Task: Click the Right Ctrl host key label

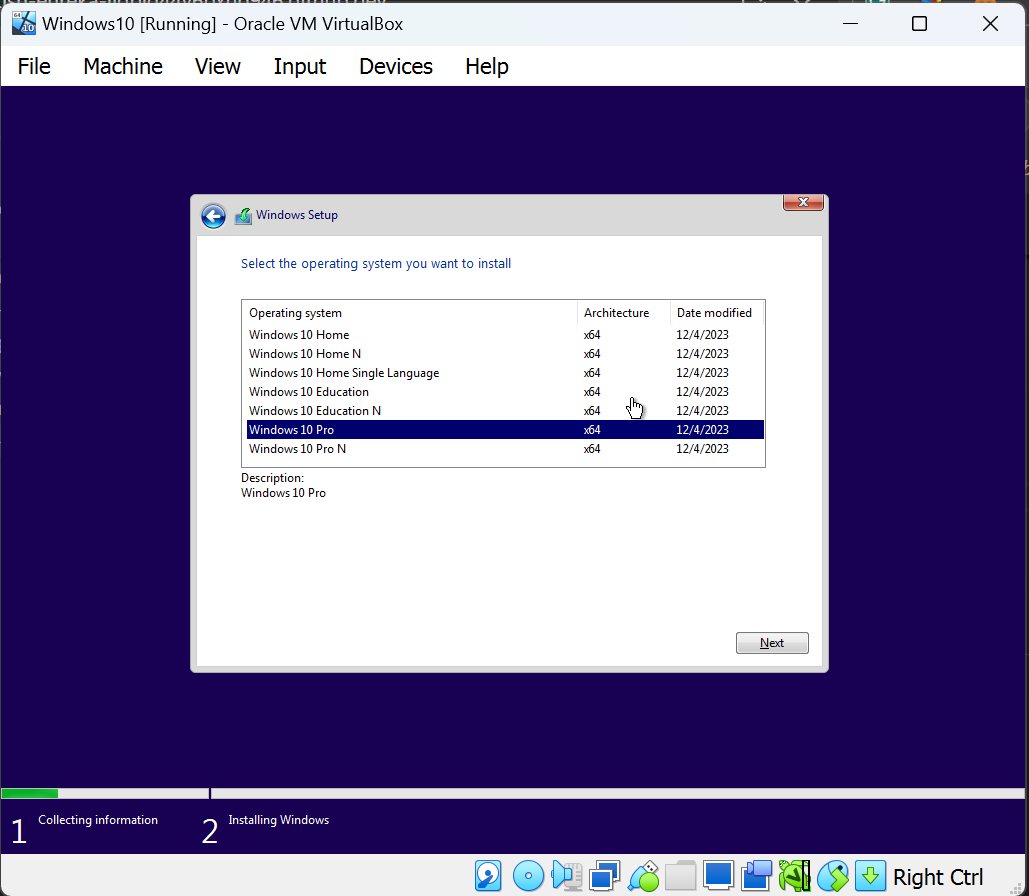Action: click(938, 877)
